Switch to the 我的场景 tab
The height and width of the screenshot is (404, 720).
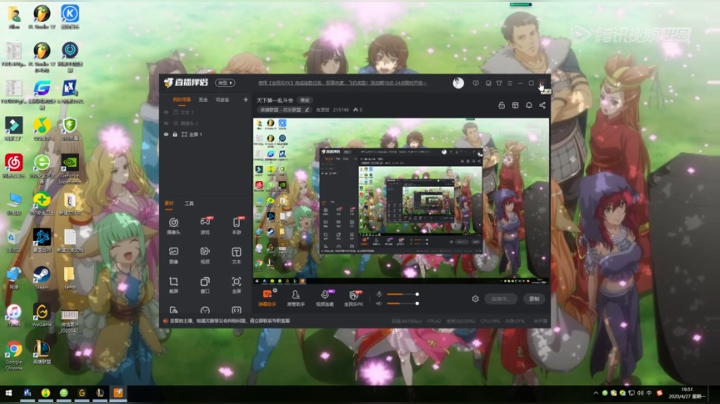click(x=182, y=100)
